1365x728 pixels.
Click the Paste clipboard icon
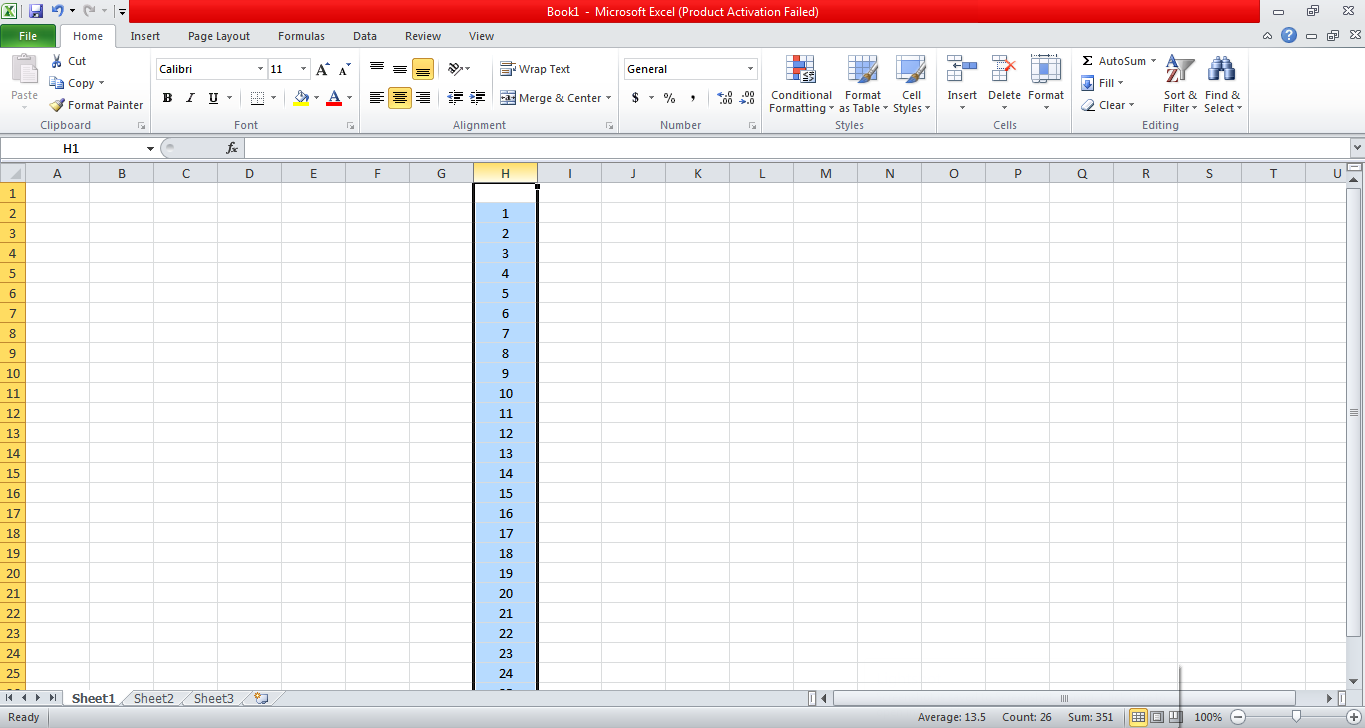[x=24, y=71]
